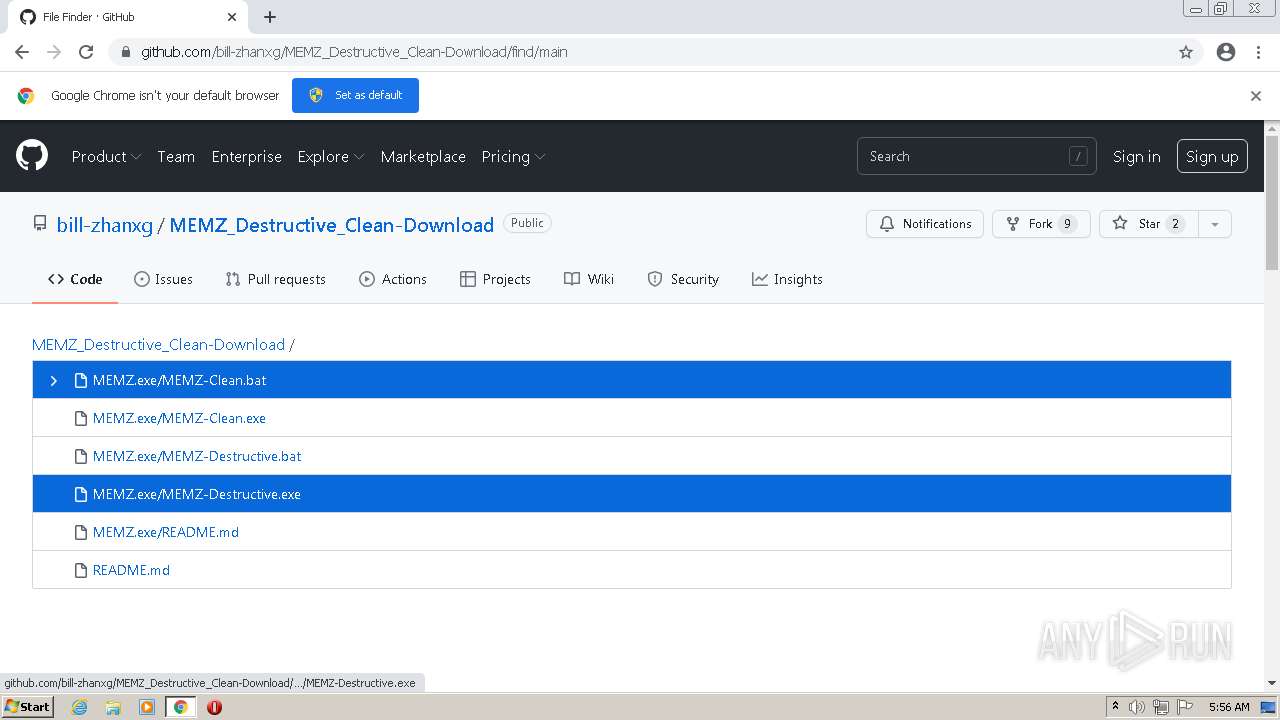This screenshot has width=1280, height=720.
Task: Expand the Explore dropdown menu
Action: click(x=331, y=156)
